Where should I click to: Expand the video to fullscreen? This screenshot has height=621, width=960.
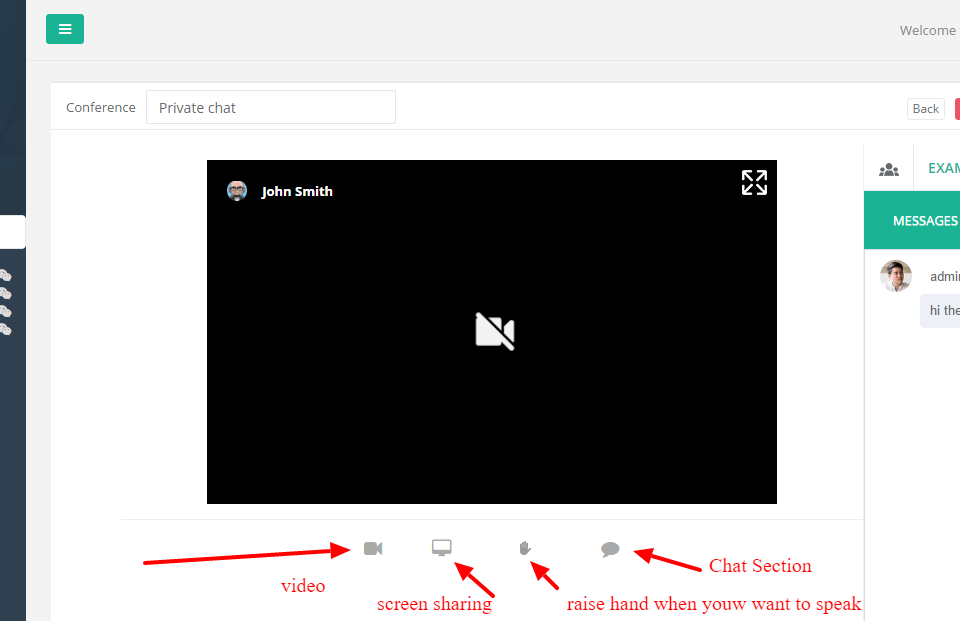click(x=754, y=182)
